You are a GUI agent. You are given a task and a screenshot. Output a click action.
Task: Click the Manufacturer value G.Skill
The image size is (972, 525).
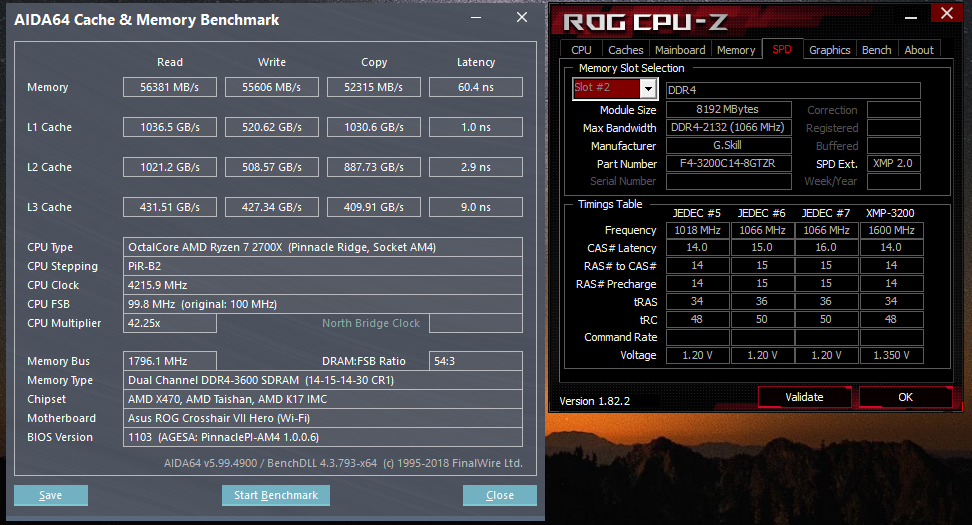tap(728, 146)
